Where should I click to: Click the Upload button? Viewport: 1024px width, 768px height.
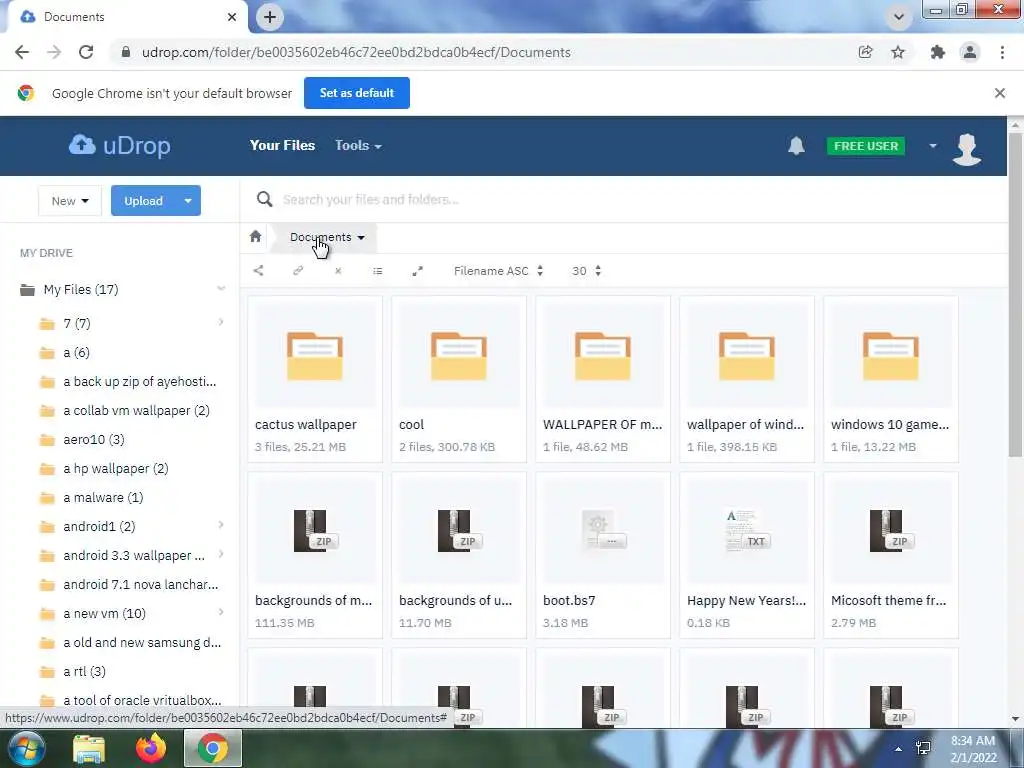click(144, 200)
